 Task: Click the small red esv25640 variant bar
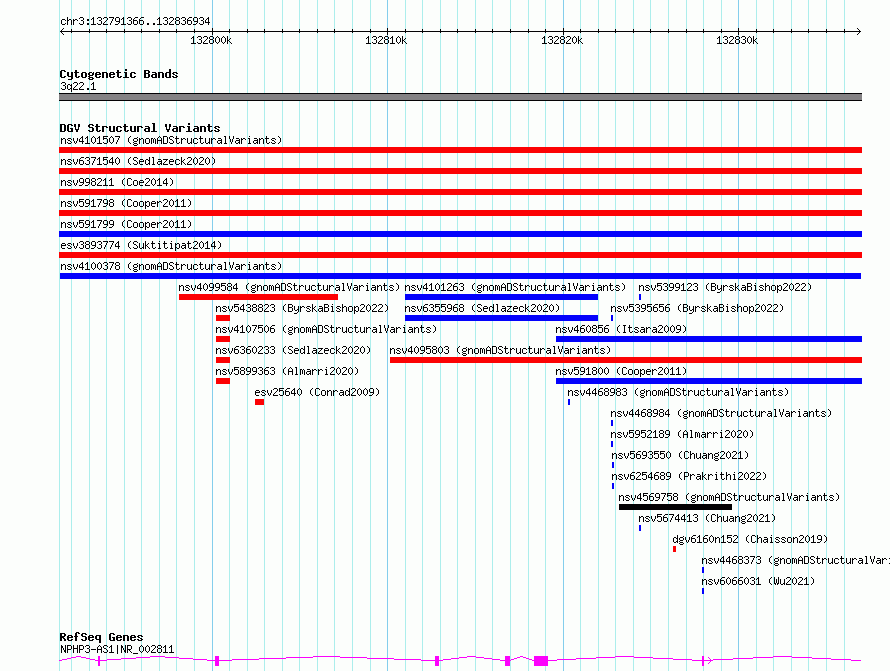click(259, 402)
